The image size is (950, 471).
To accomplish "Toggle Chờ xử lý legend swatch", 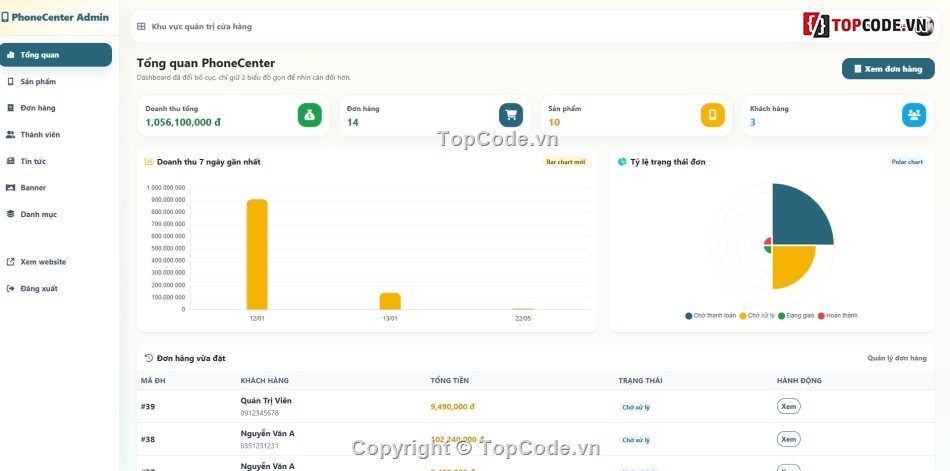I will 743,316.
